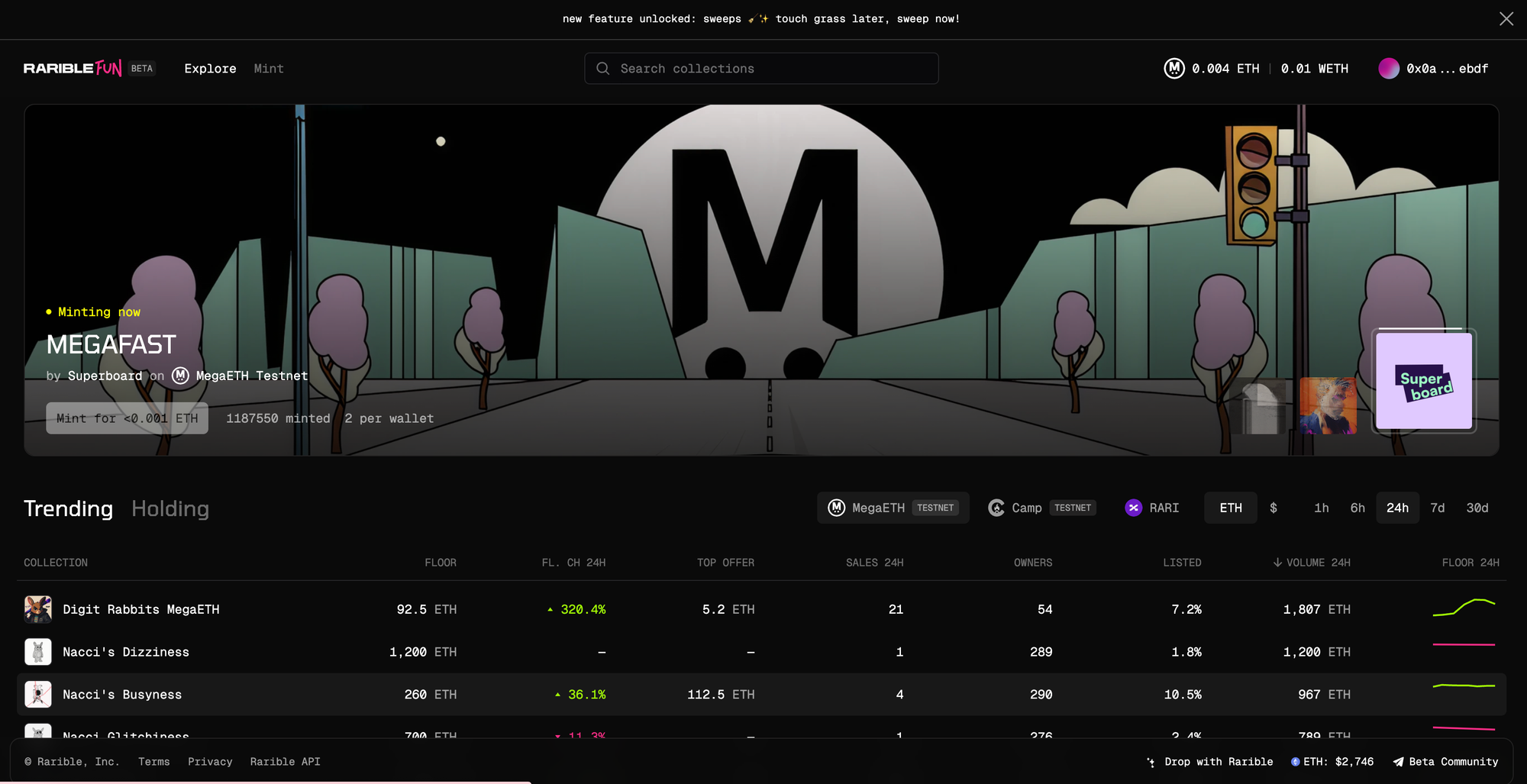Viewport: 1527px width, 784px height.
Task: Select the colorful portrait carousel thumbnail
Action: tap(1328, 405)
